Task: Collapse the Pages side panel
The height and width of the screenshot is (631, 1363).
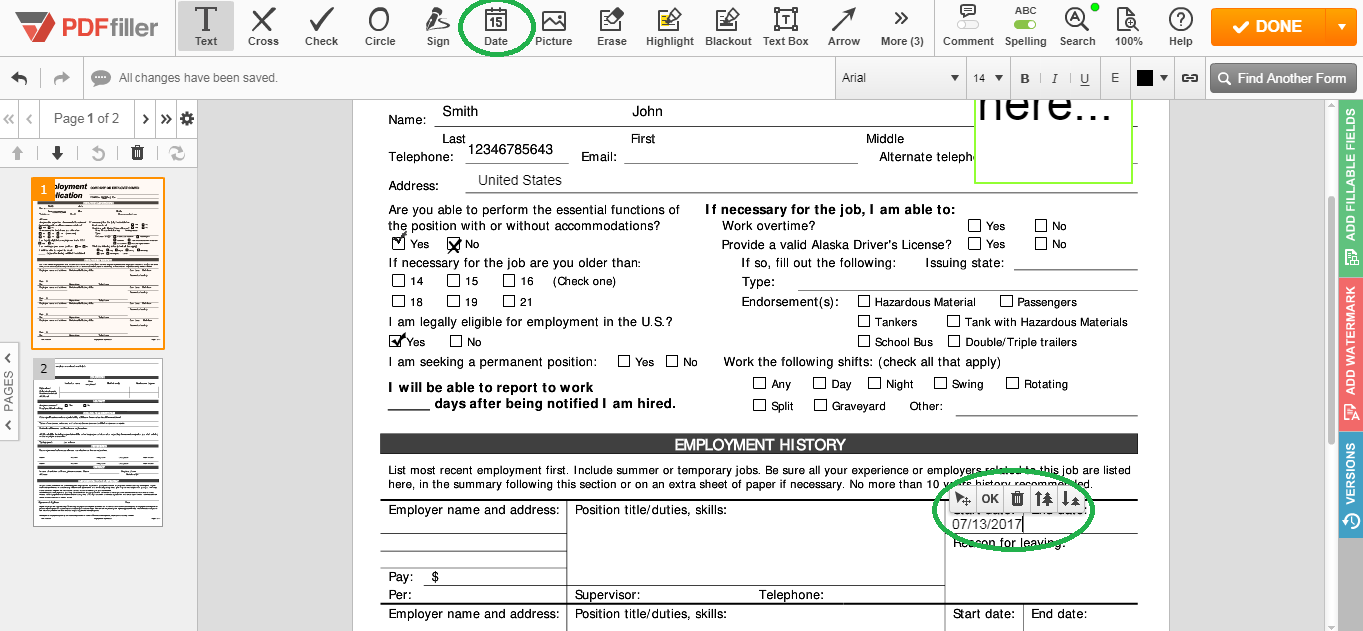Action: (x=8, y=391)
